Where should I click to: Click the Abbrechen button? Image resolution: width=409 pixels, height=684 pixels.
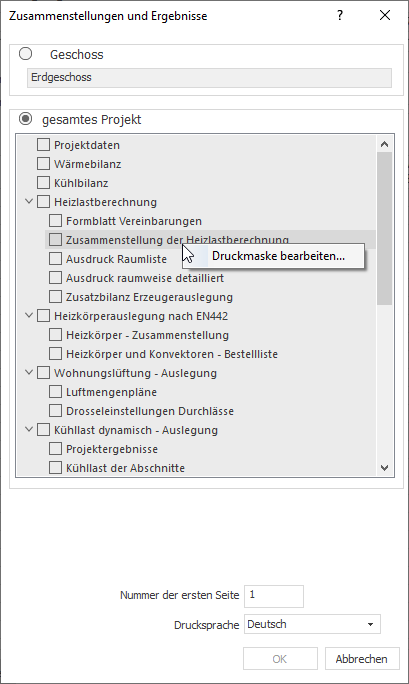click(362, 659)
